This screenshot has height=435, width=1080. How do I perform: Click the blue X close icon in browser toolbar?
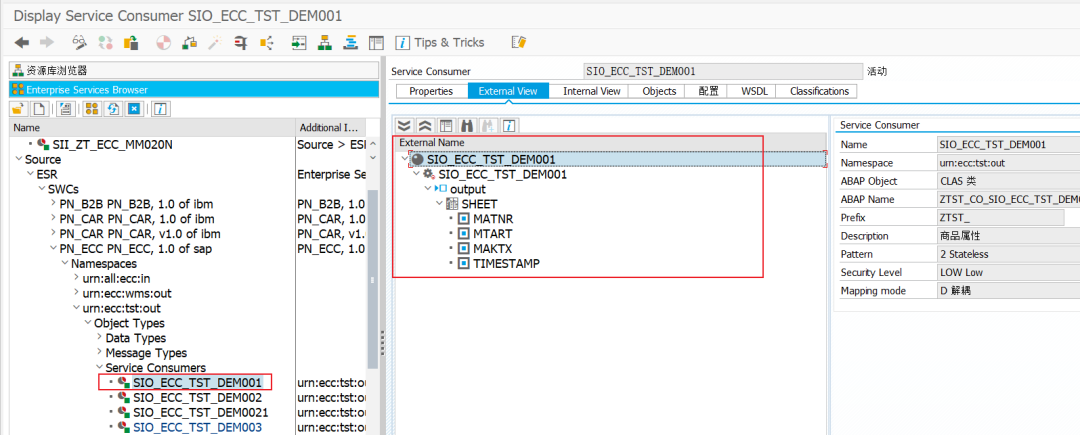point(135,108)
